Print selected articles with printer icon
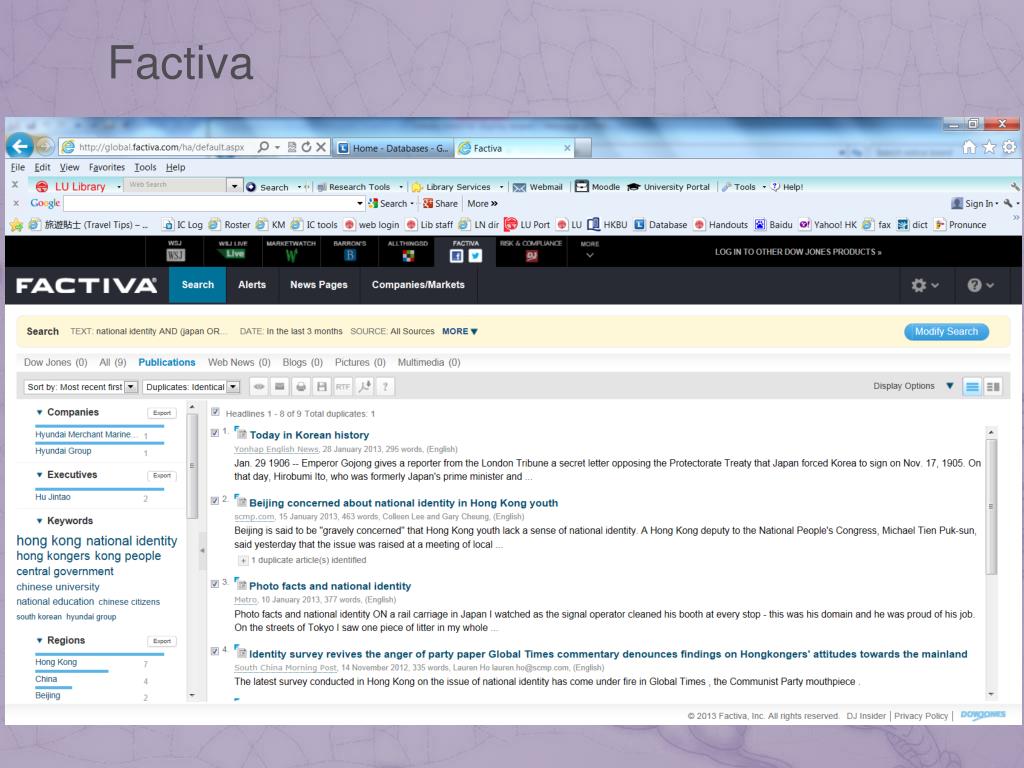Screen dimensions: 1024x768 pyautogui.click(x=300, y=387)
